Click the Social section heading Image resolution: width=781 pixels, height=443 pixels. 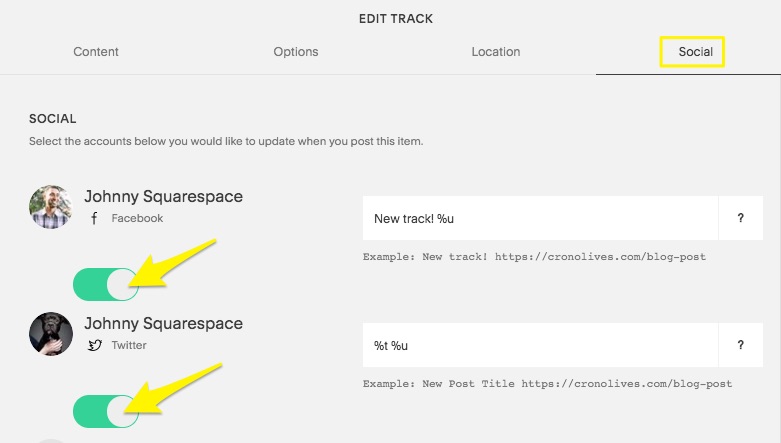pos(54,118)
